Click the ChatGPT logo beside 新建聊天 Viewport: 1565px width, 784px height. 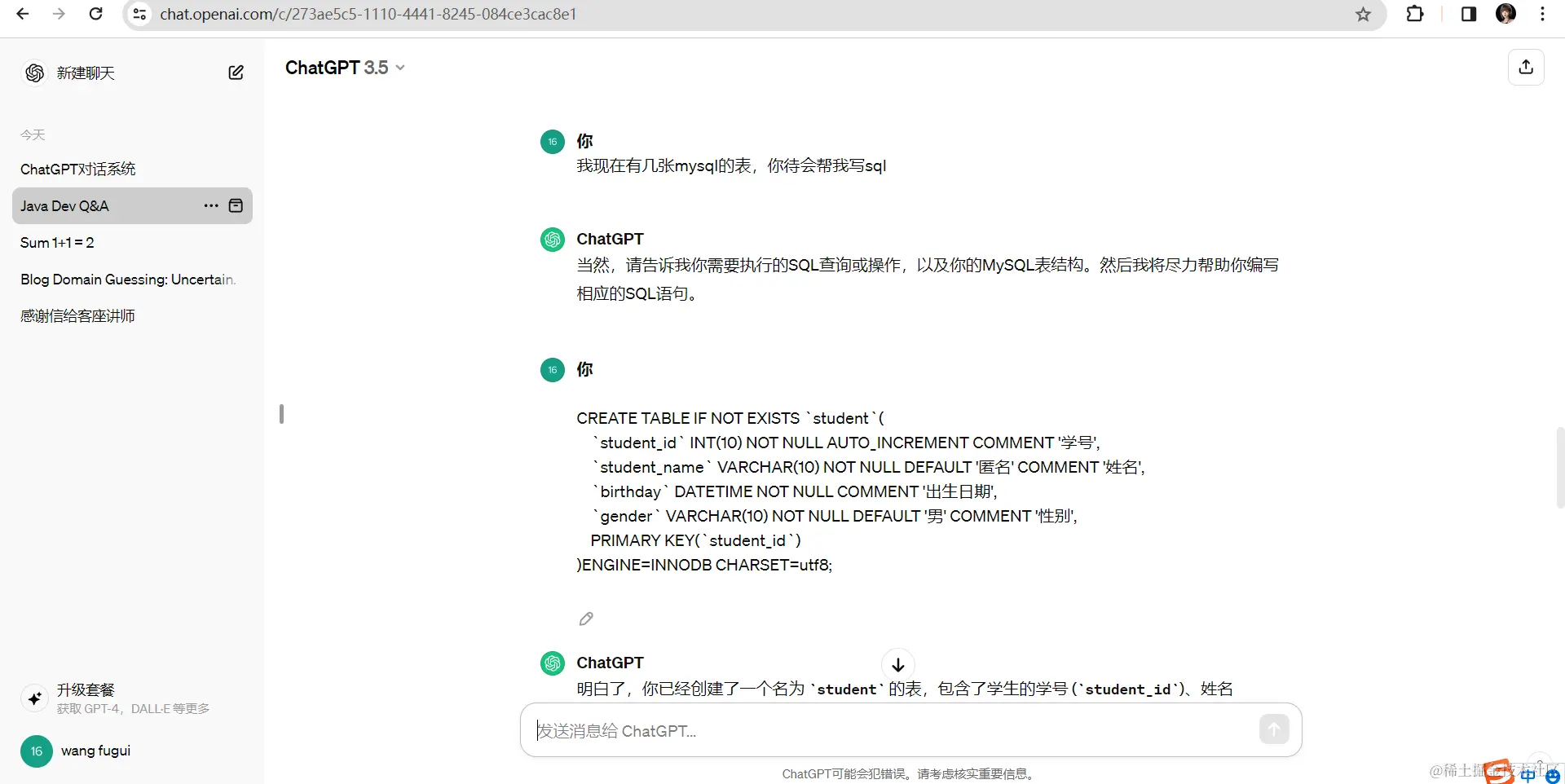pyautogui.click(x=35, y=73)
